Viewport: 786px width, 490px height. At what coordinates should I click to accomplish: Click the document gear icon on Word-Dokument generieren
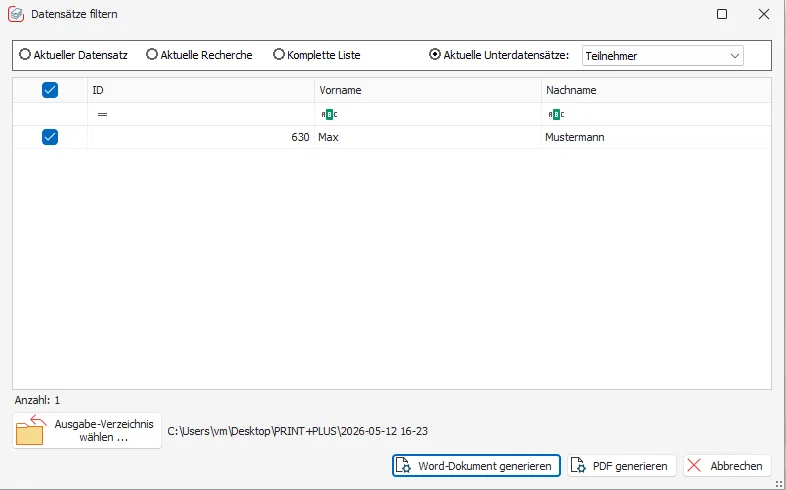click(404, 465)
